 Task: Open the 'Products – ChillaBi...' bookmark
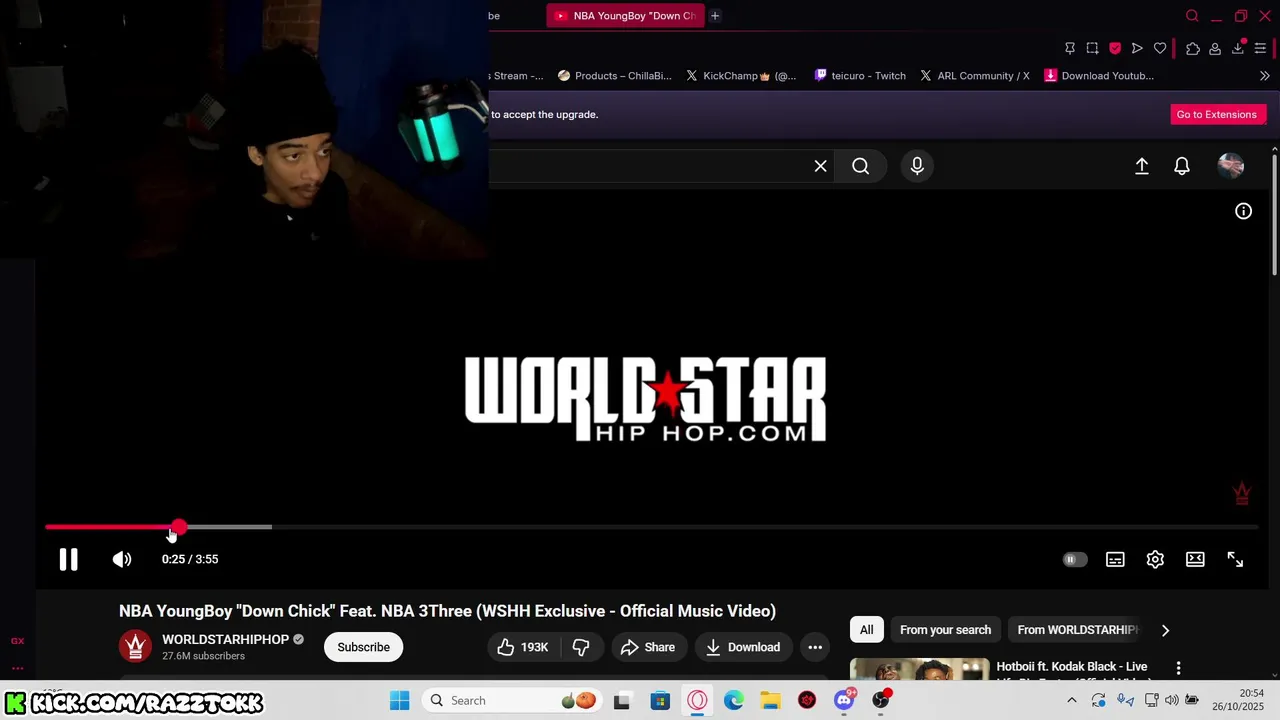tap(614, 75)
